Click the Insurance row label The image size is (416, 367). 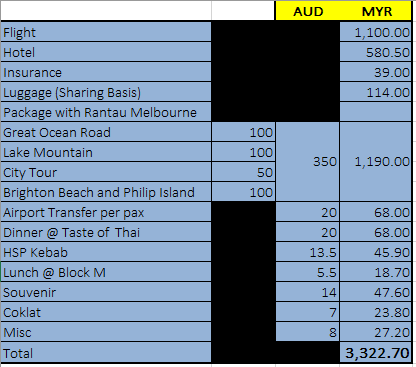click(x=106, y=72)
